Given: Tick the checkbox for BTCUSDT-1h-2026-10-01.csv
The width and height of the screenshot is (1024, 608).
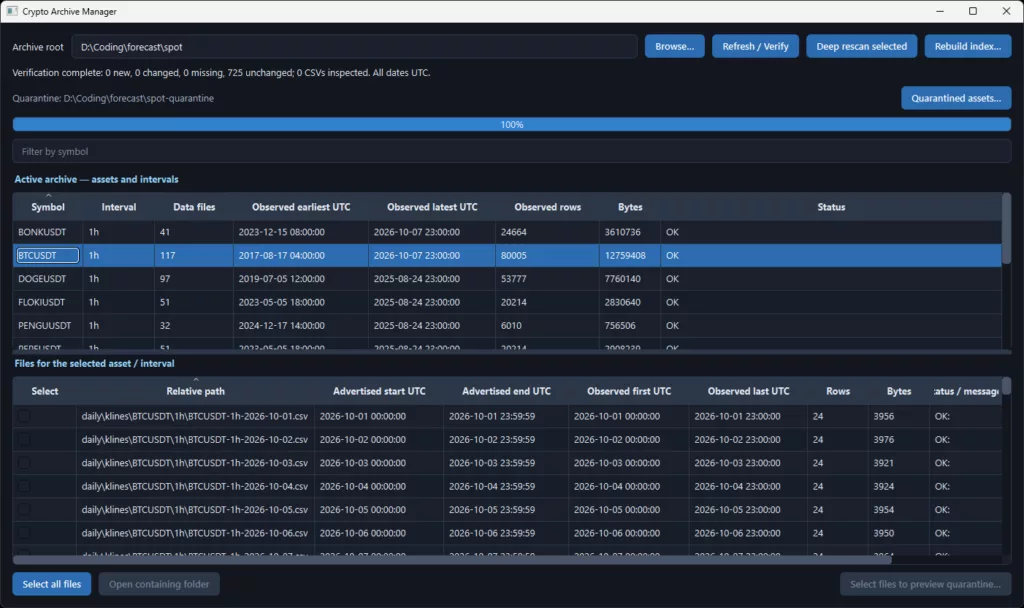Looking at the screenshot, I should (24, 416).
